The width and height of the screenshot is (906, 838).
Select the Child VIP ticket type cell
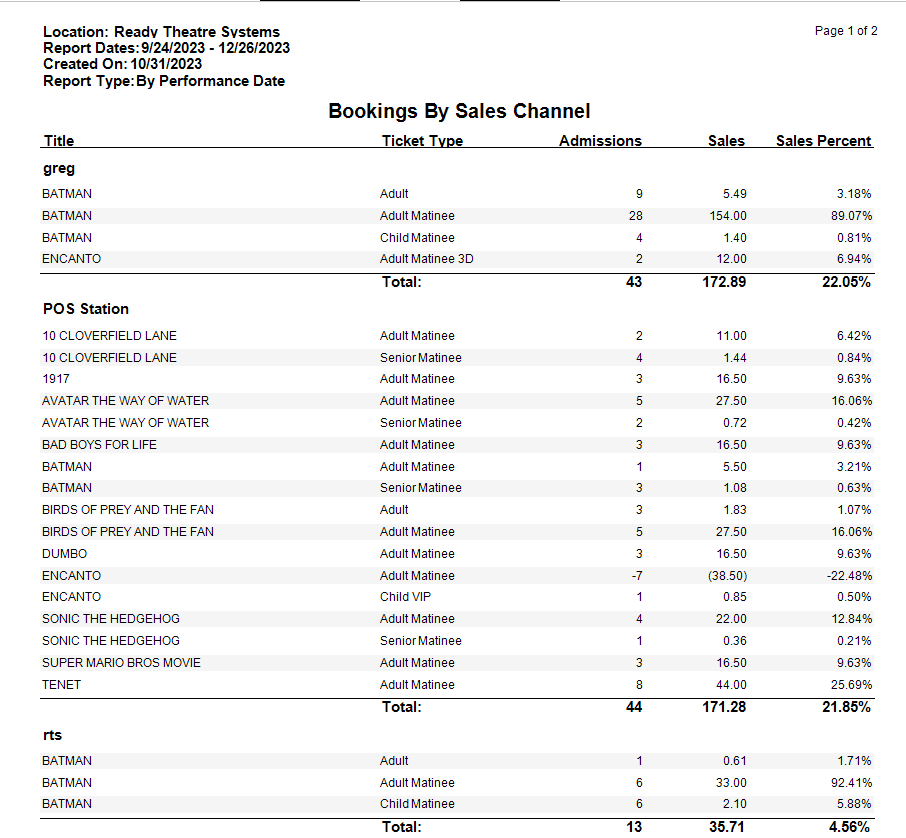[404, 597]
